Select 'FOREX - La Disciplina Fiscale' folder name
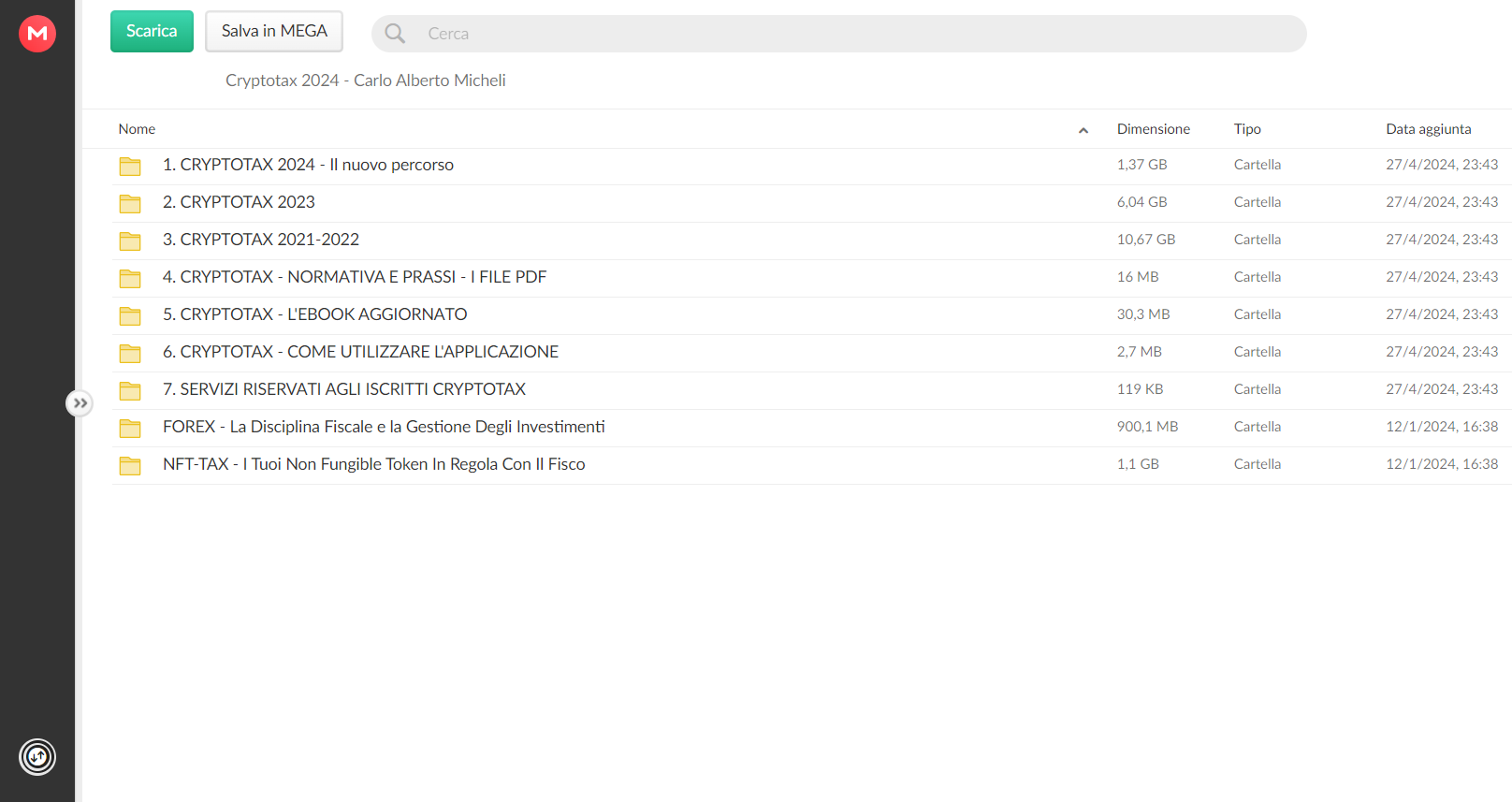Image resolution: width=1512 pixels, height=802 pixels. tap(384, 427)
